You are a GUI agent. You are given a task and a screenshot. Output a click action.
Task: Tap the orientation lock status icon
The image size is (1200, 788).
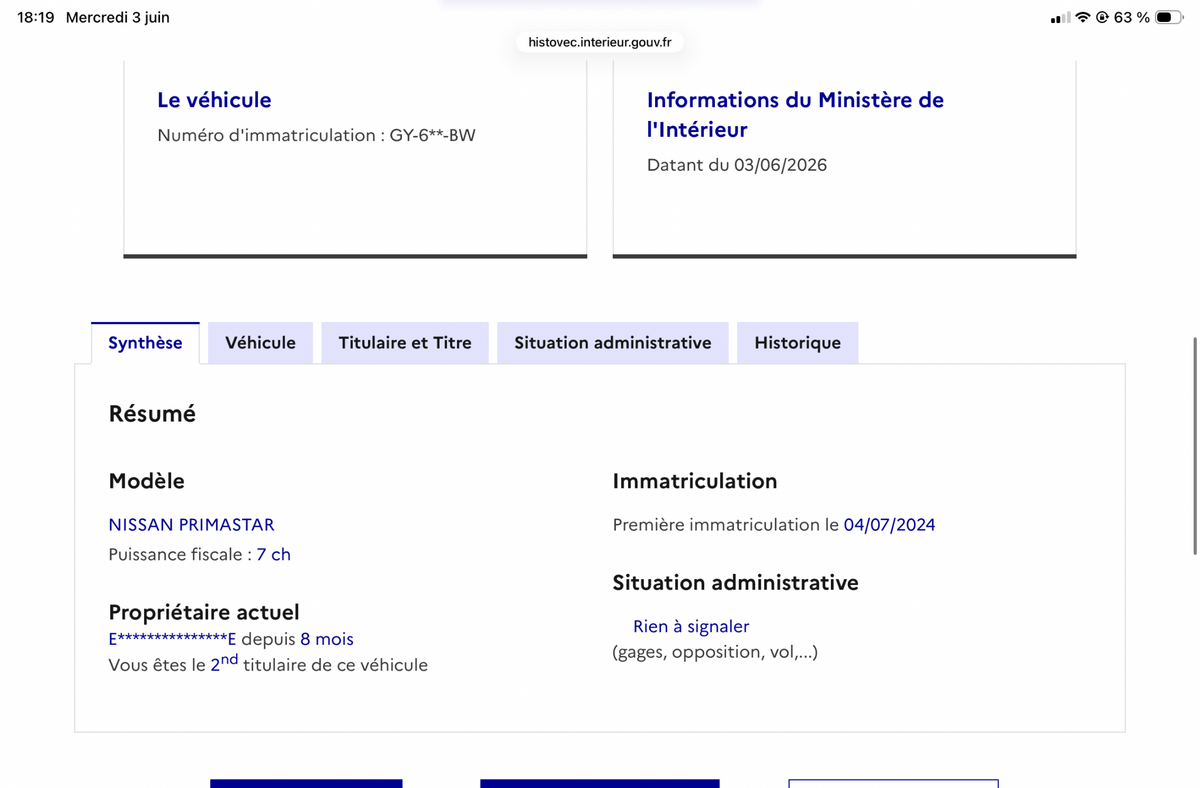[1102, 17]
